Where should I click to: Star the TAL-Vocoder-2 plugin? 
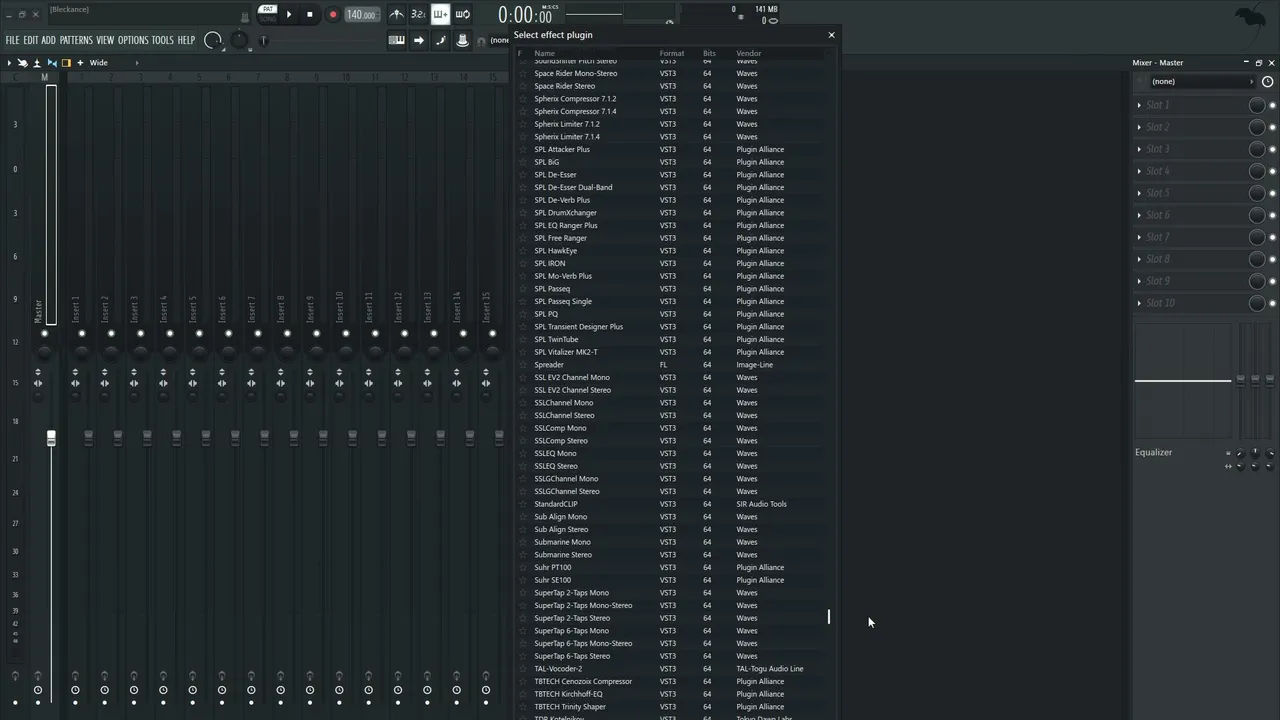[522, 669]
